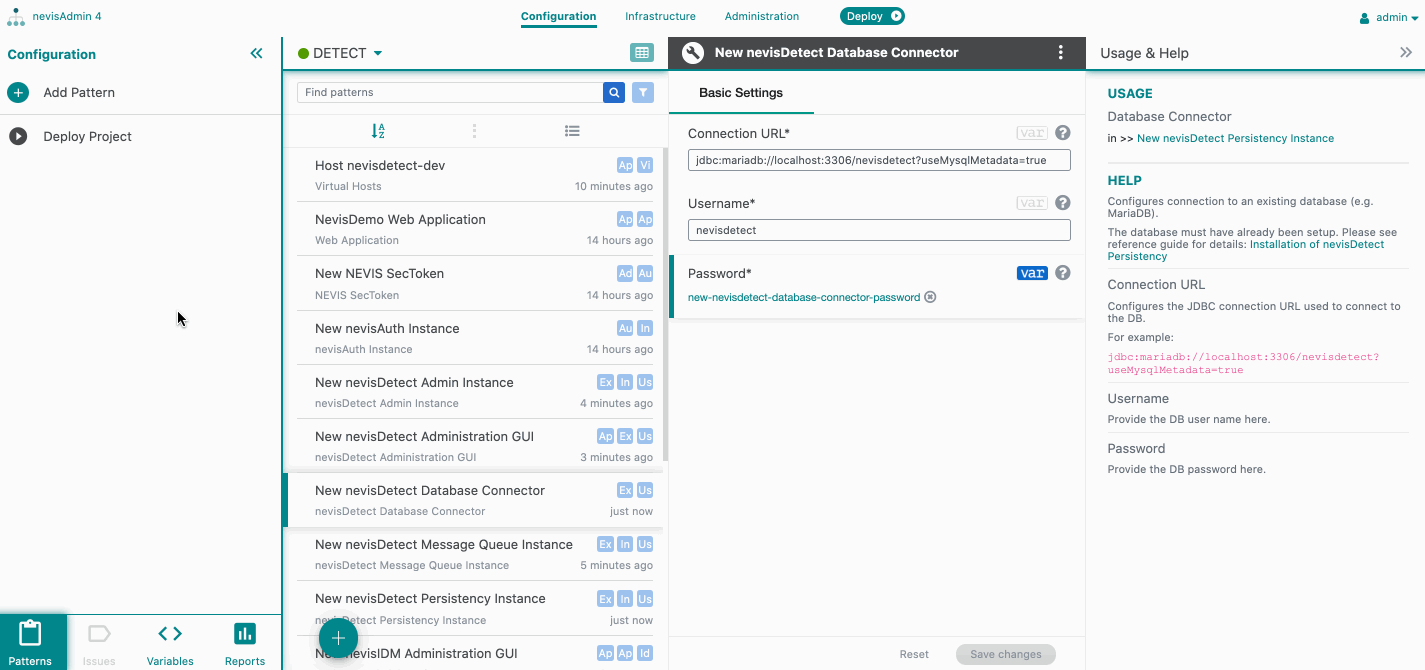Click the Deploy Project label

[88, 137]
